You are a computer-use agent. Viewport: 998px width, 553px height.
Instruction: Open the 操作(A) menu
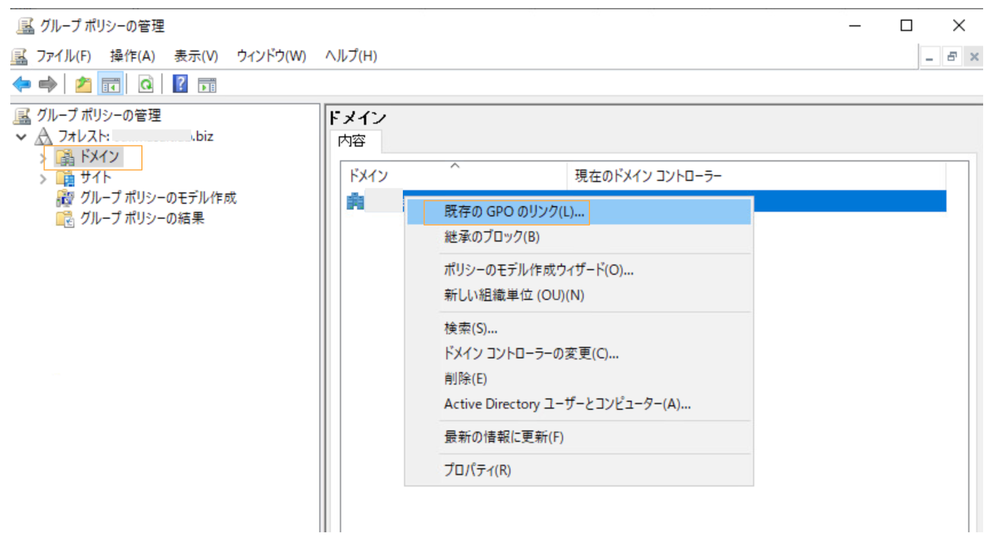pyautogui.click(x=132, y=56)
